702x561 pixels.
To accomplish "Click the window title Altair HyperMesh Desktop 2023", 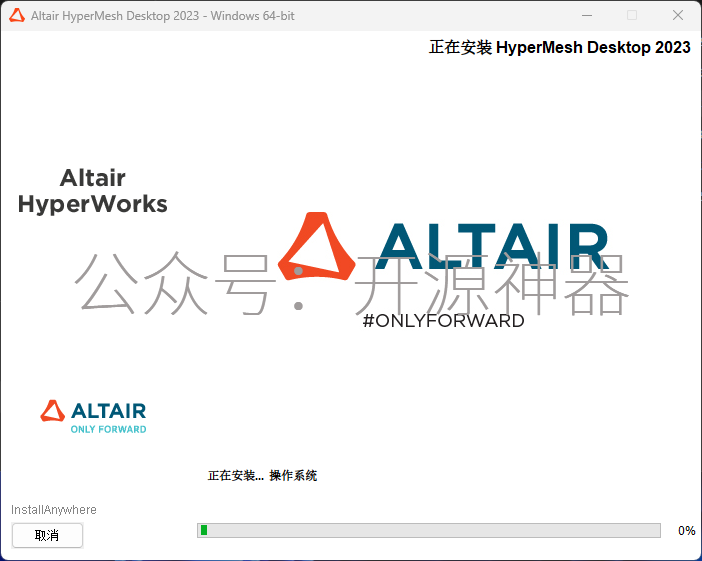I will pyautogui.click(x=163, y=16).
